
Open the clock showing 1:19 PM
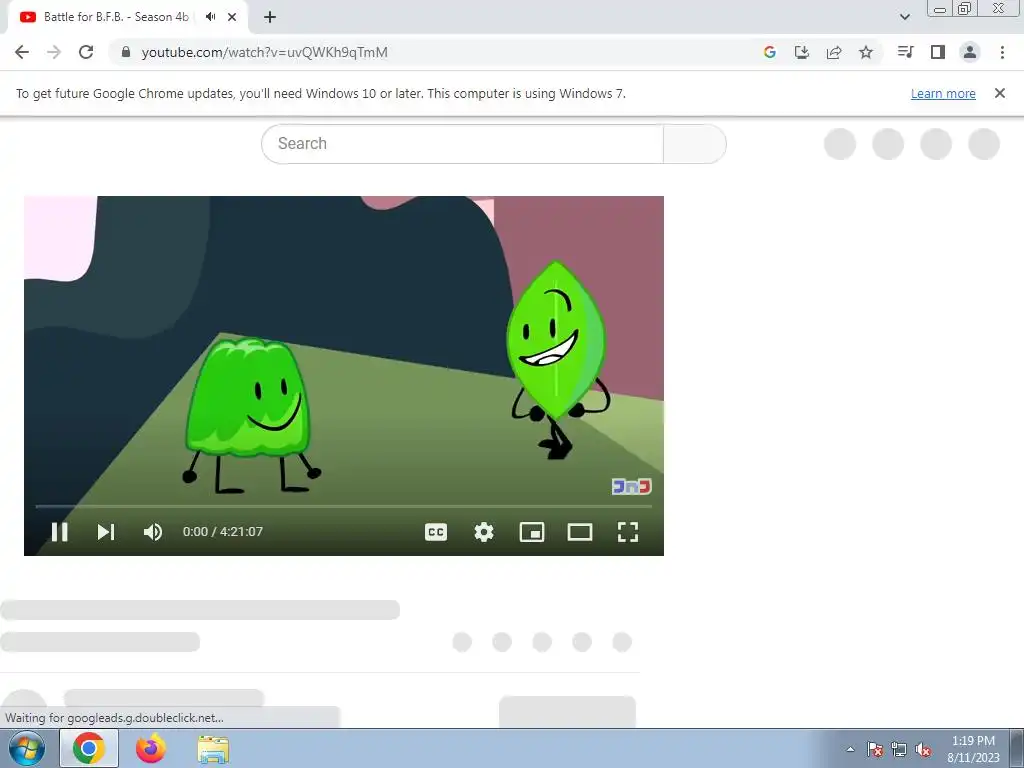point(973,749)
